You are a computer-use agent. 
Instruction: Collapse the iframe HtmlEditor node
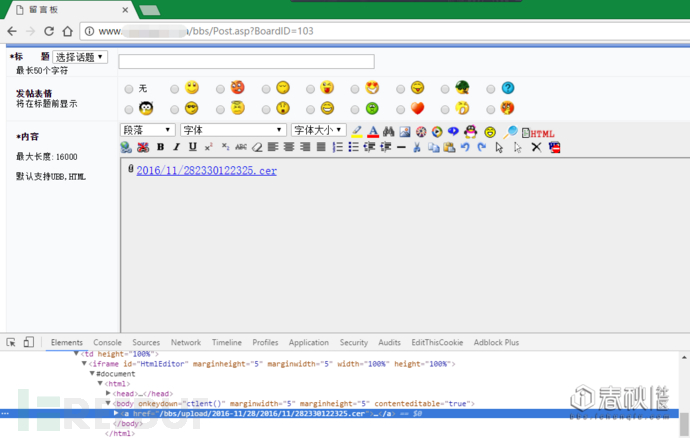[84, 364]
